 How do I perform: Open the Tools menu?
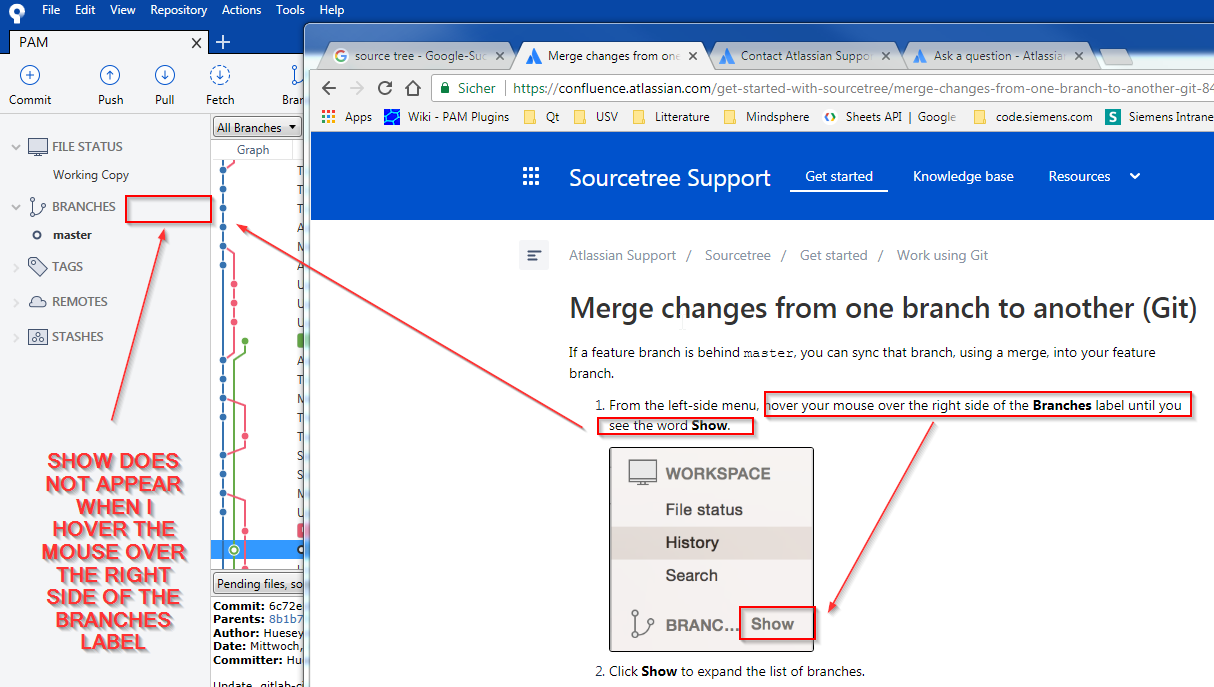pos(290,10)
